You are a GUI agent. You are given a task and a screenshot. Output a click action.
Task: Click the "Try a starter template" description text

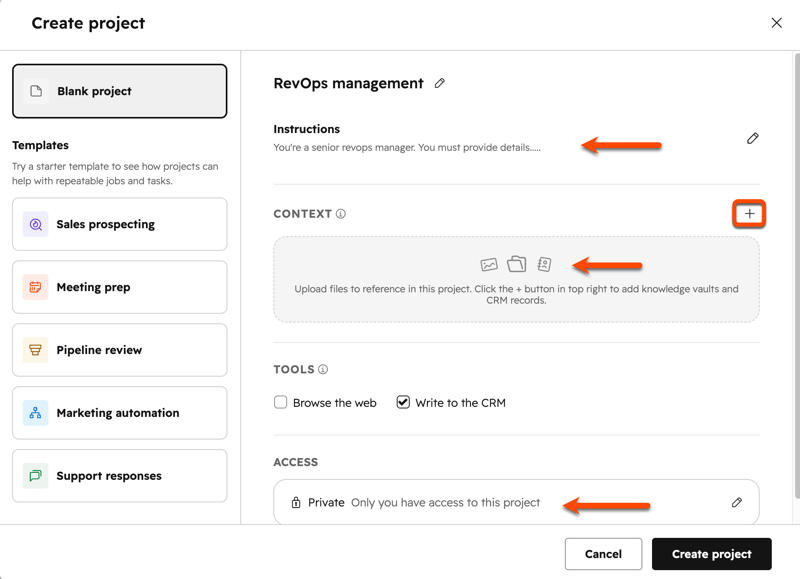115,173
